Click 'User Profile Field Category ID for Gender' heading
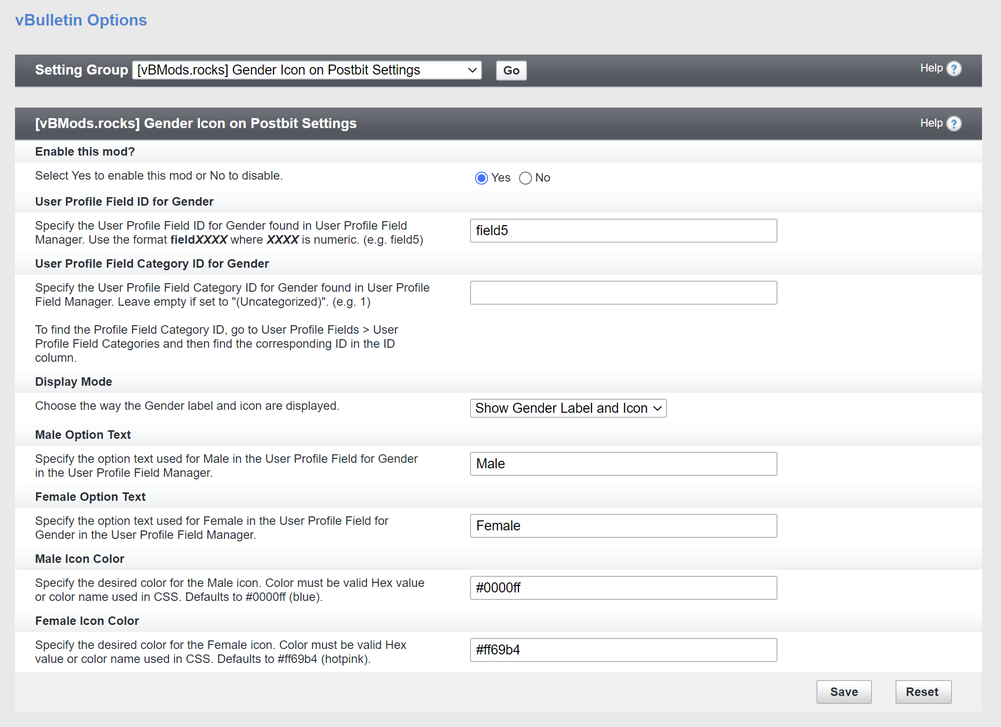1001x727 pixels. pyautogui.click(x=152, y=264)
